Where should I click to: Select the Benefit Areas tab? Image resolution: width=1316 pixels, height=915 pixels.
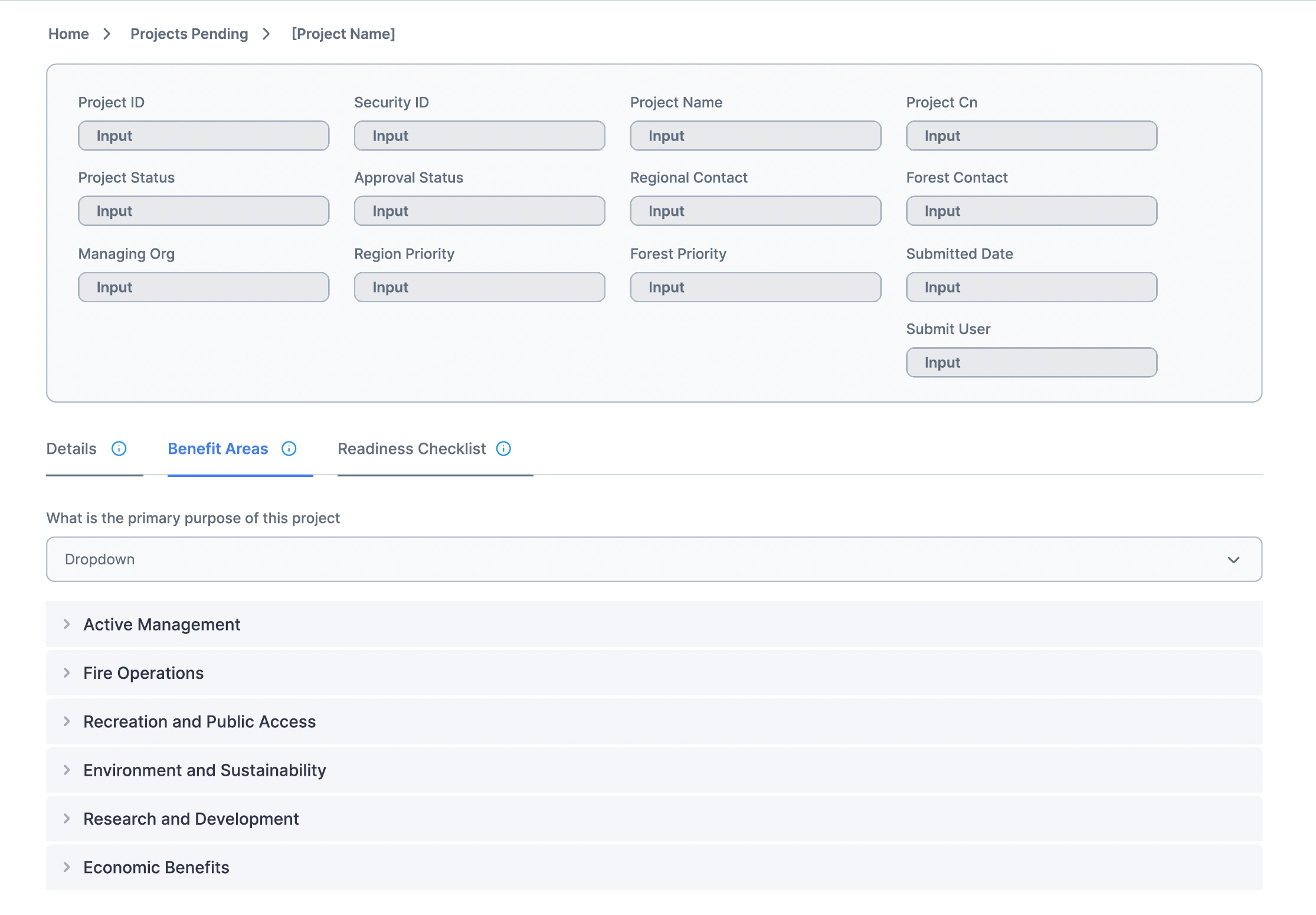(x=218, y=449)
